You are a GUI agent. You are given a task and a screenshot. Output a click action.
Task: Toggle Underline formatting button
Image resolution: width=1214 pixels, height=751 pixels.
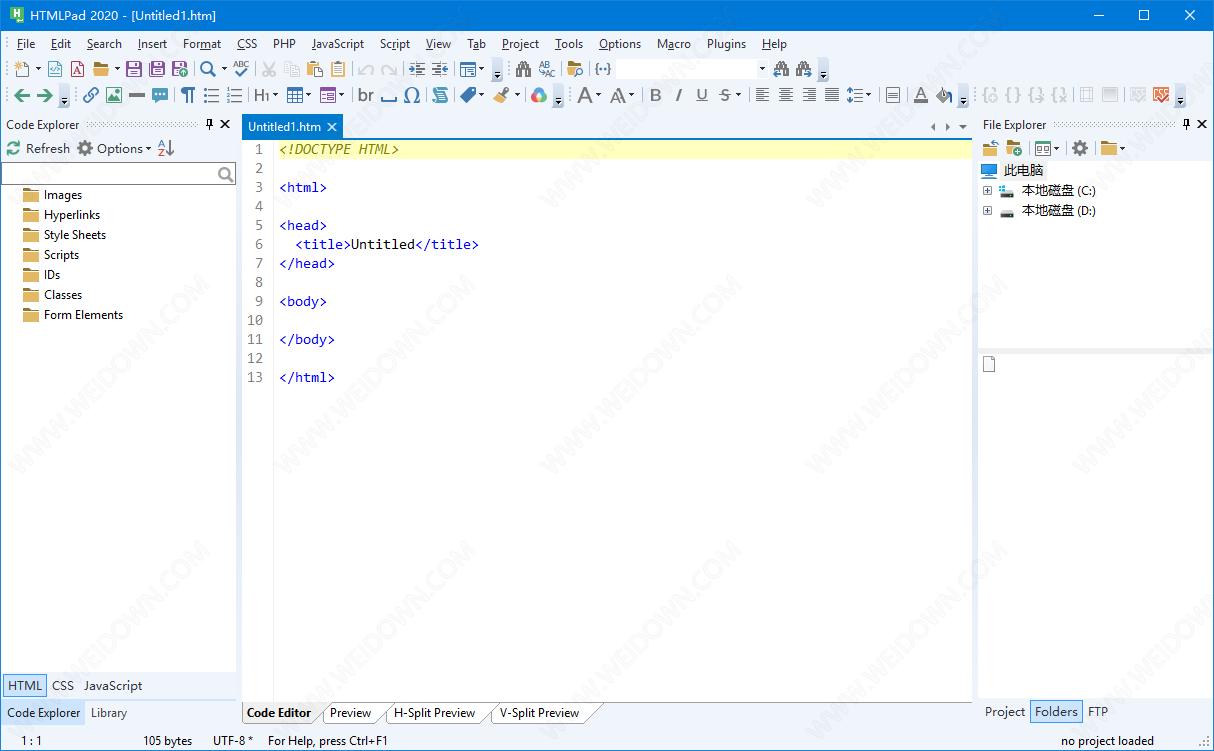click(702, 95)
